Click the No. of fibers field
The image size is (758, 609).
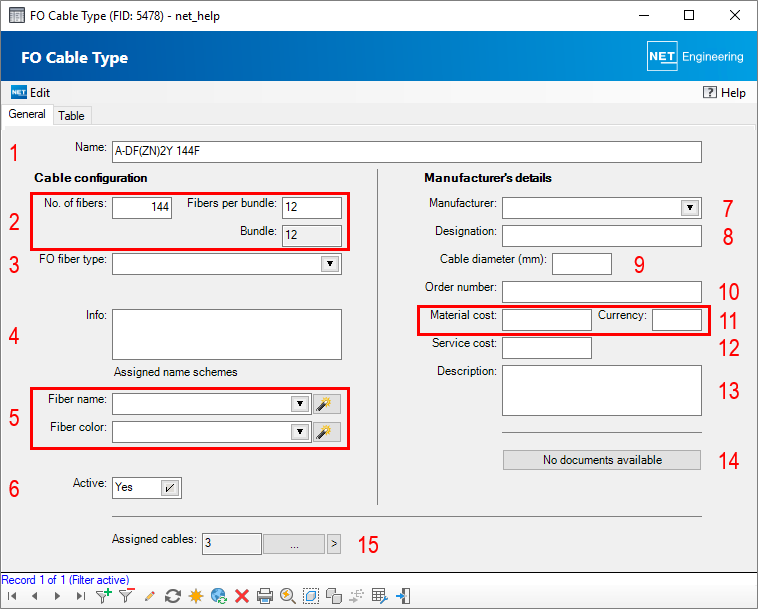142,208
